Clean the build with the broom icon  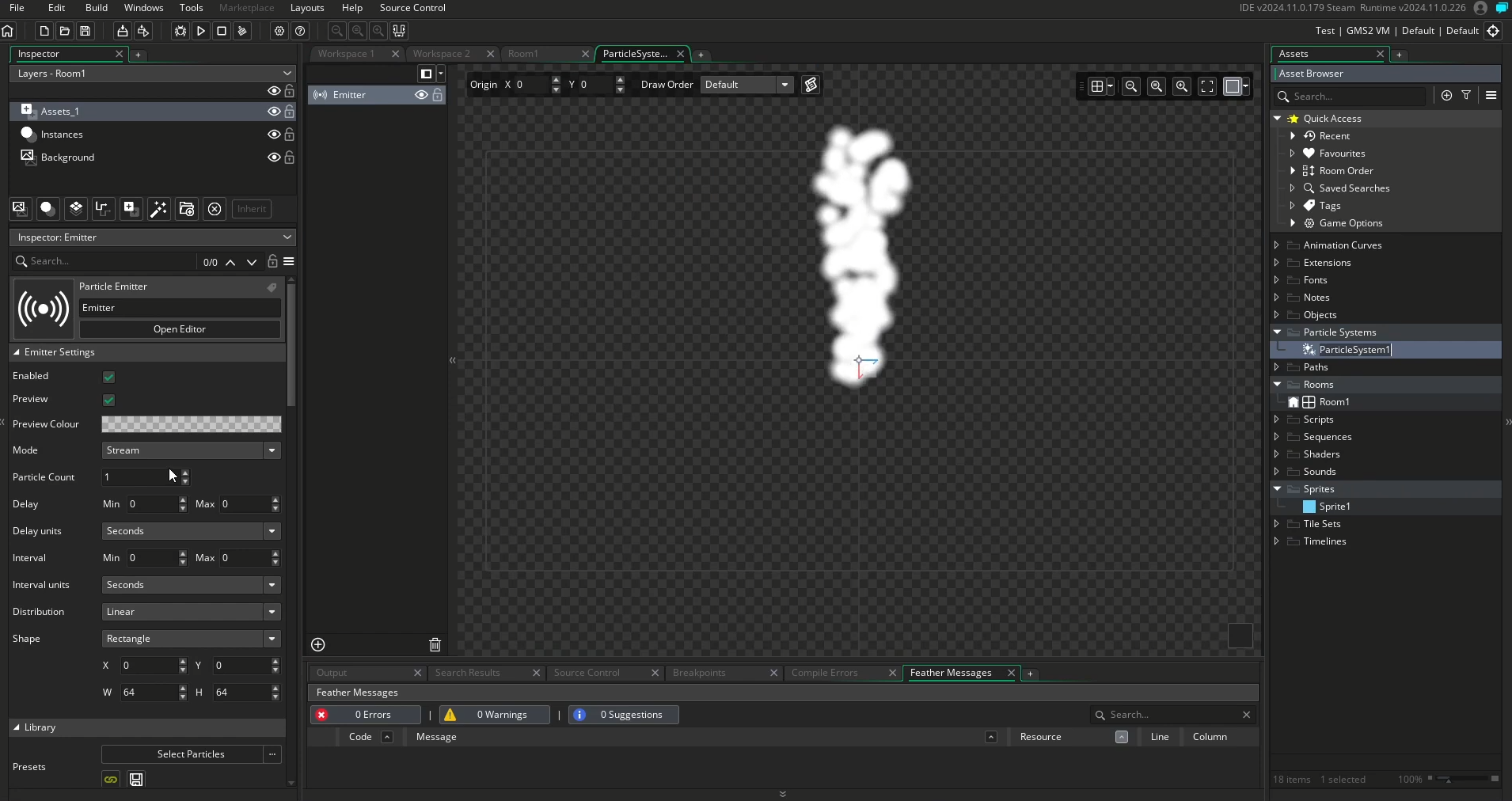[243, 31]
